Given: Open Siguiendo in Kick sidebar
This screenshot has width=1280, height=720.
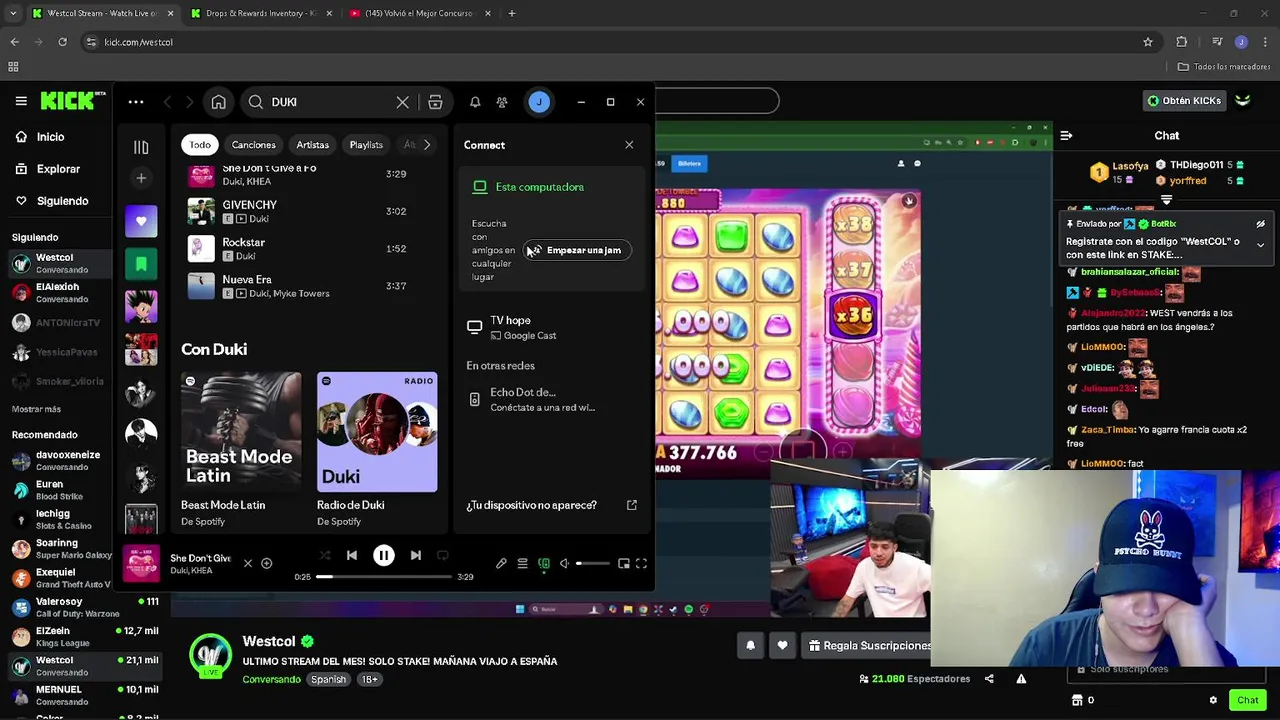Looking at the screenshot, I should click(x=62, y=201).
